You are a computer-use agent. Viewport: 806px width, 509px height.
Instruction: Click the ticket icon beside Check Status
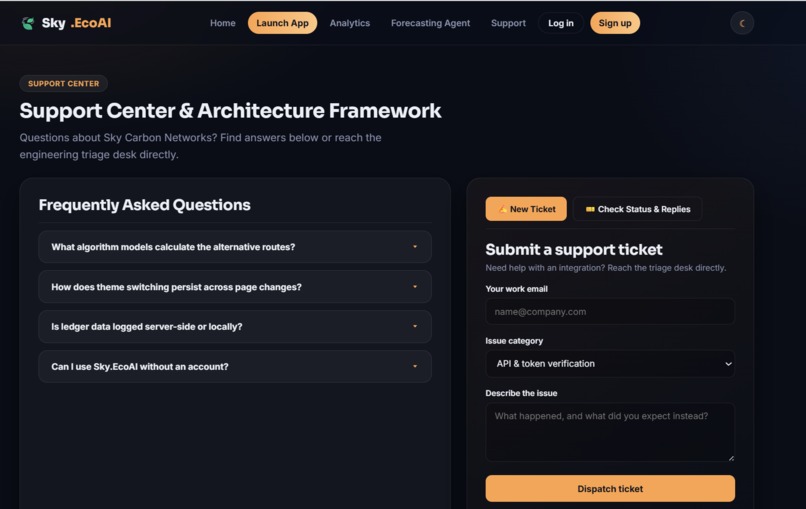coord(590,209)
